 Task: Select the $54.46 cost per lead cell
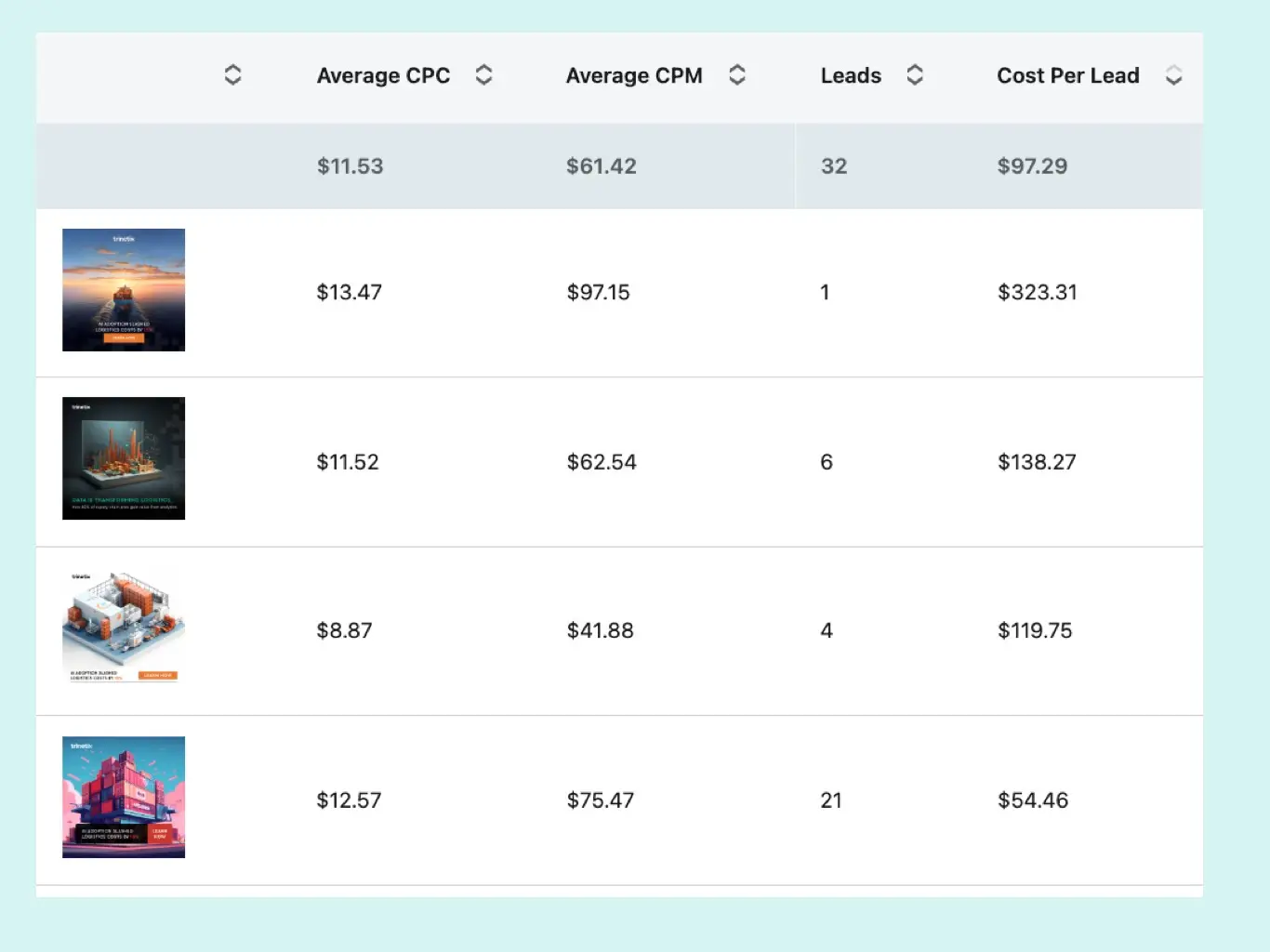(x=1033, y=800)
